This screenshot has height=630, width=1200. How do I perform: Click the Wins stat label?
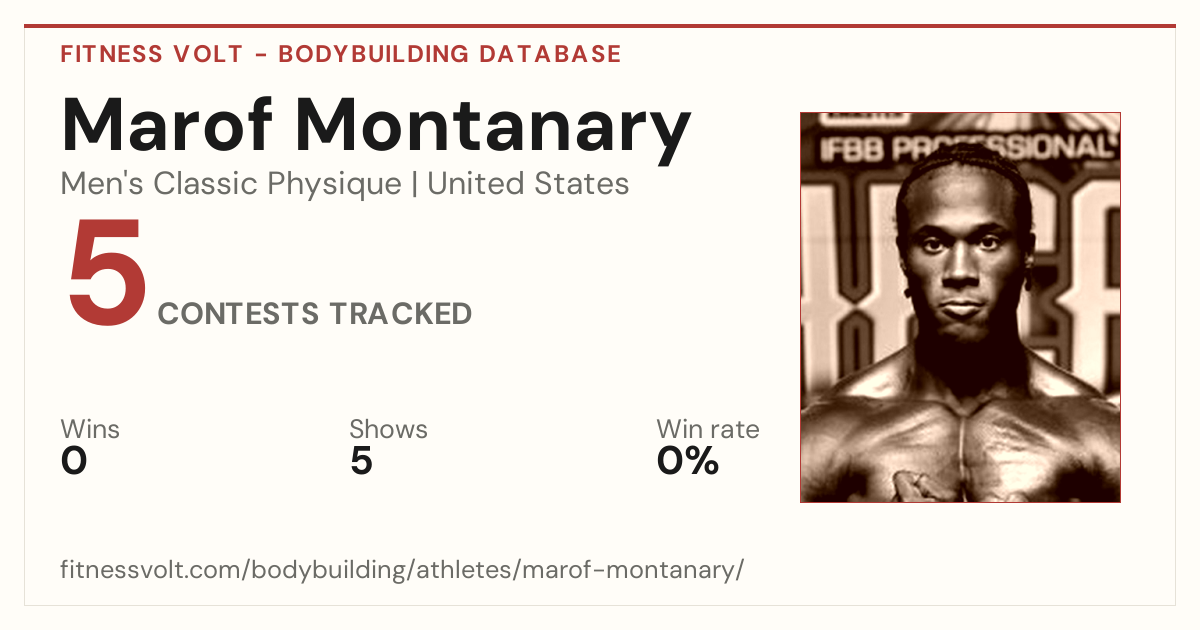pos(90,430)
